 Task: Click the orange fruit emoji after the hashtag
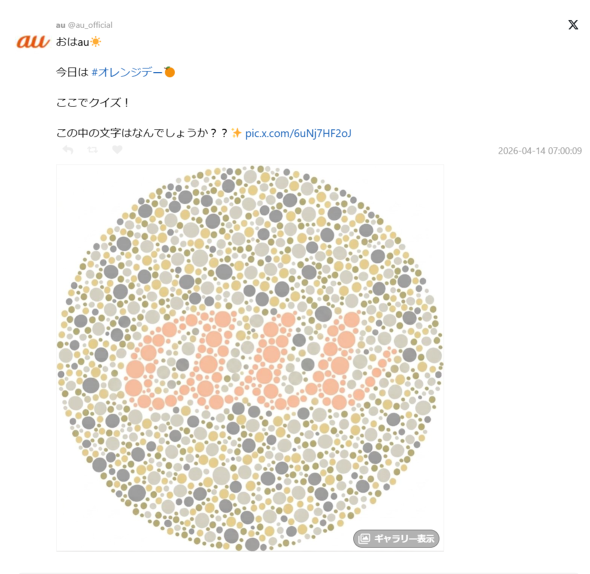pos(170,72)
